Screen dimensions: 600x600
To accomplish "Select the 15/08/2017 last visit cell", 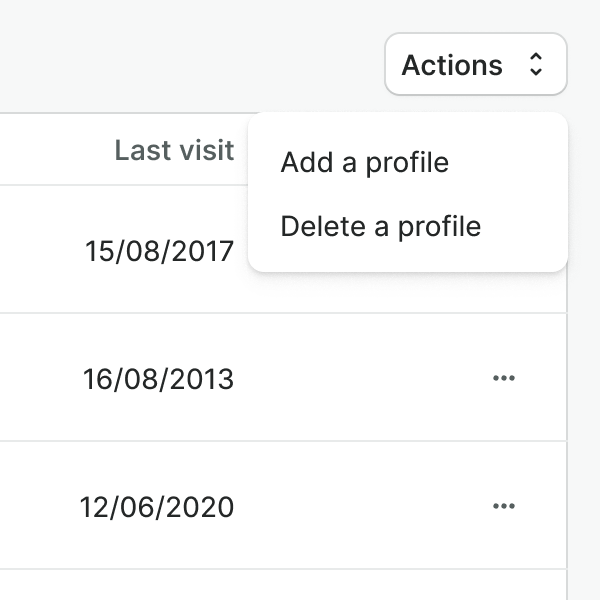I will (x=160, y=250).
